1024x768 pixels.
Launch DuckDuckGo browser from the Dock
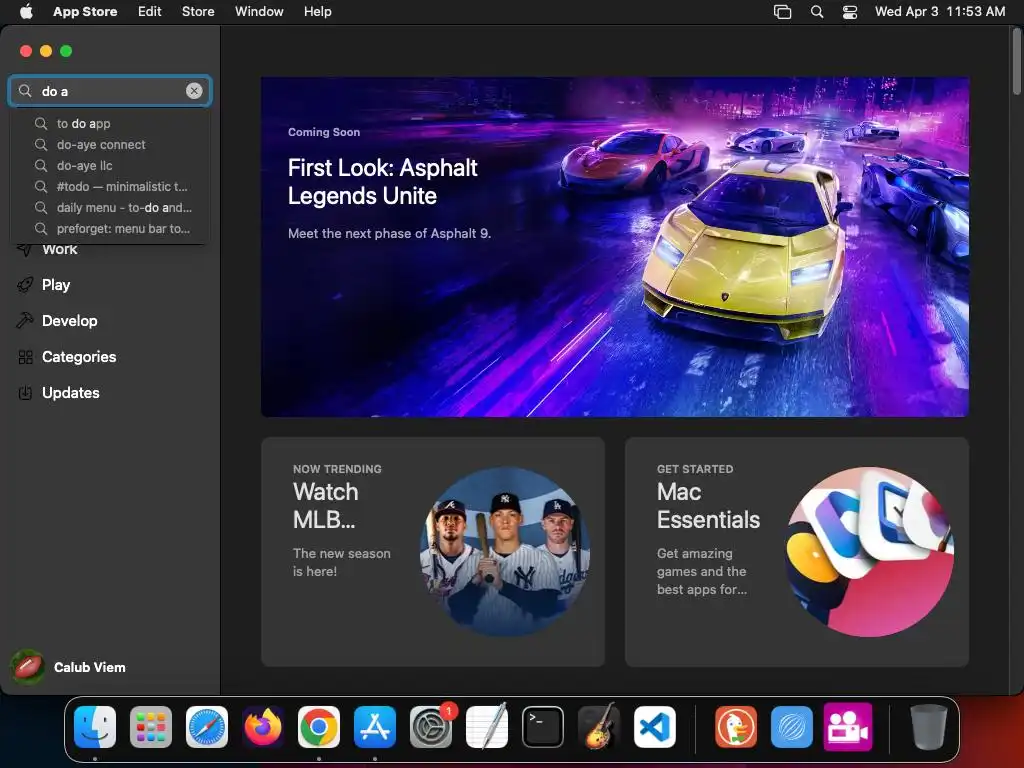pyautogui.click(x=736, y=727)
